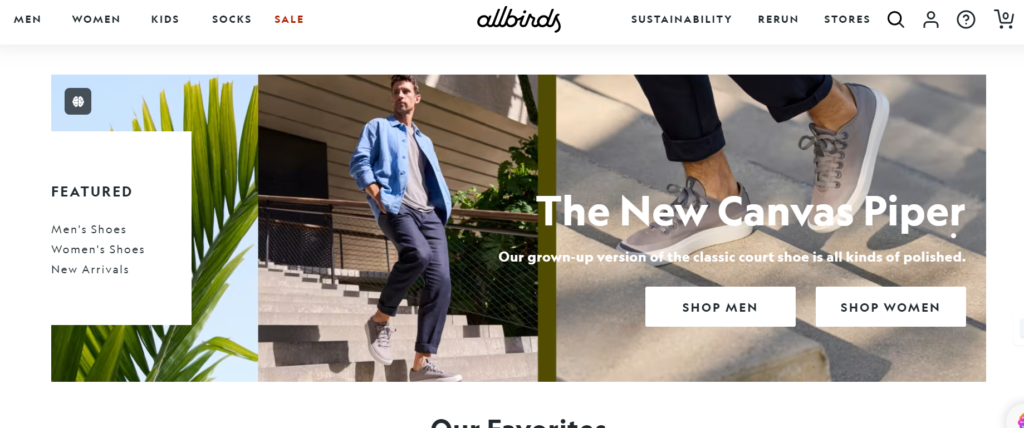Click the Shop Men button
This screenshot has width=1024, height=428.
pyautogui.click(x=720, y=307)
